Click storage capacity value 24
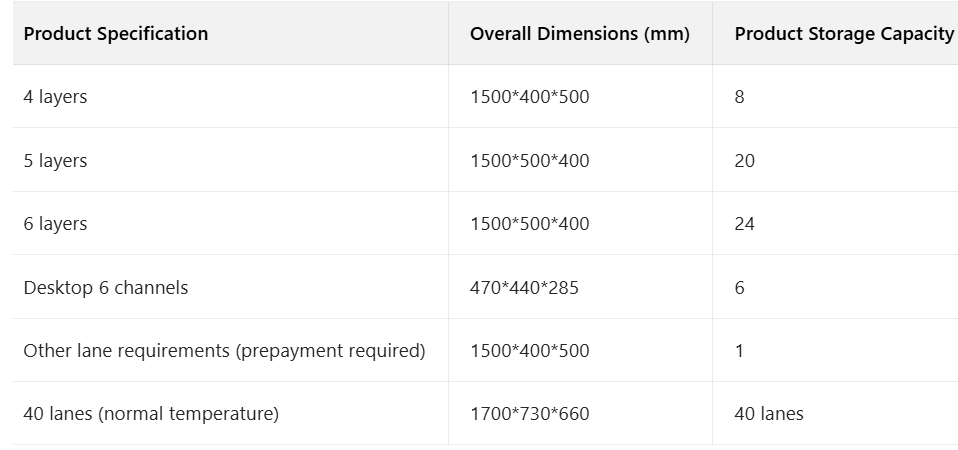 (745, 224)
